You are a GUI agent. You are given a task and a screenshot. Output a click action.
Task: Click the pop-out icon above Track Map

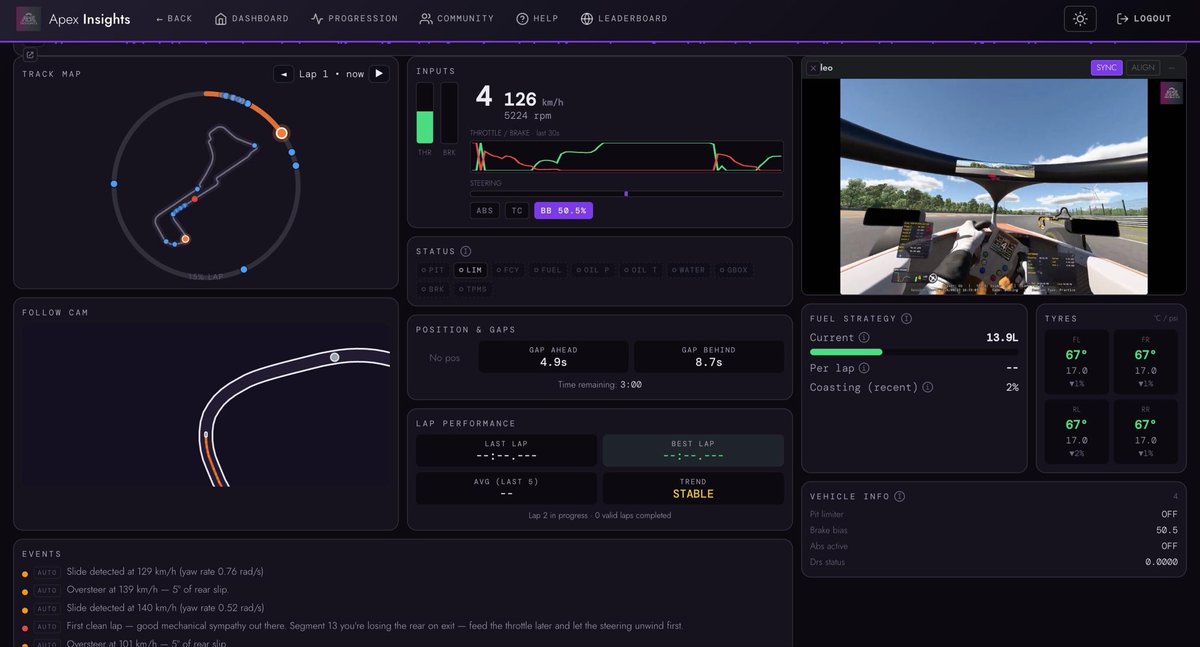point(29,55)
